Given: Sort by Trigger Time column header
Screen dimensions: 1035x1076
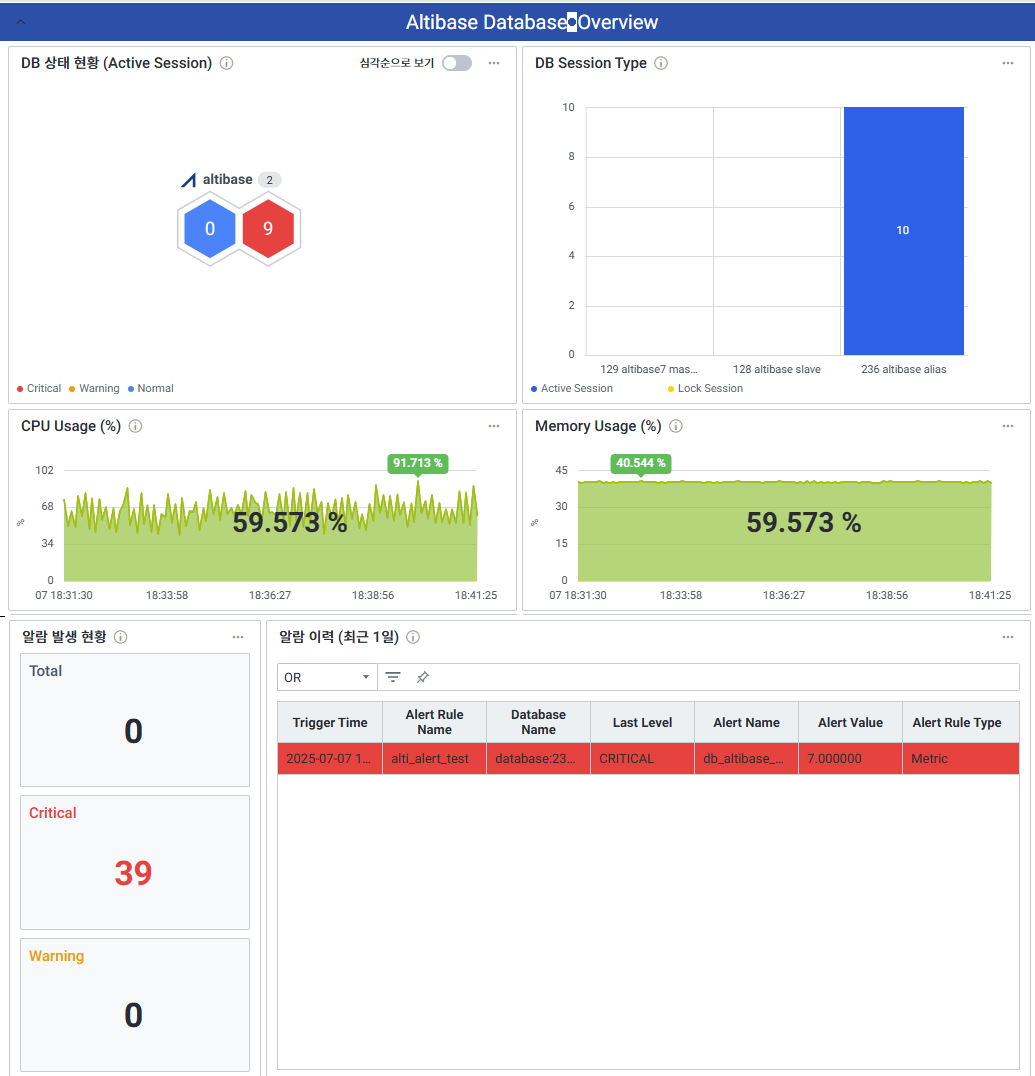Looking at the screenshot, I should 330,722.
